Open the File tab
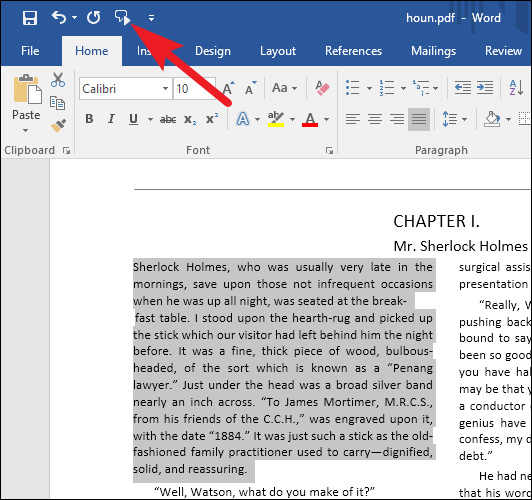Screen dimensions: 532x500 30,51
